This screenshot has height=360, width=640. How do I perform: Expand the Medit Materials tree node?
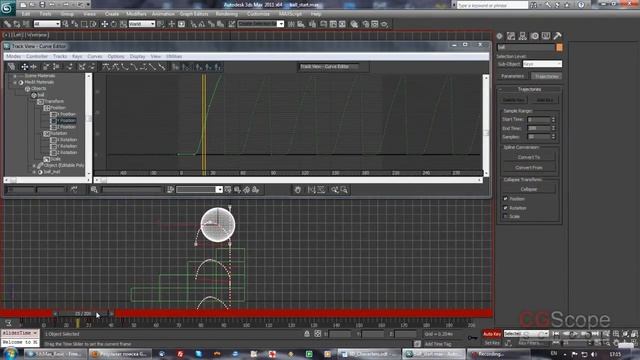(x=15, y=82)
